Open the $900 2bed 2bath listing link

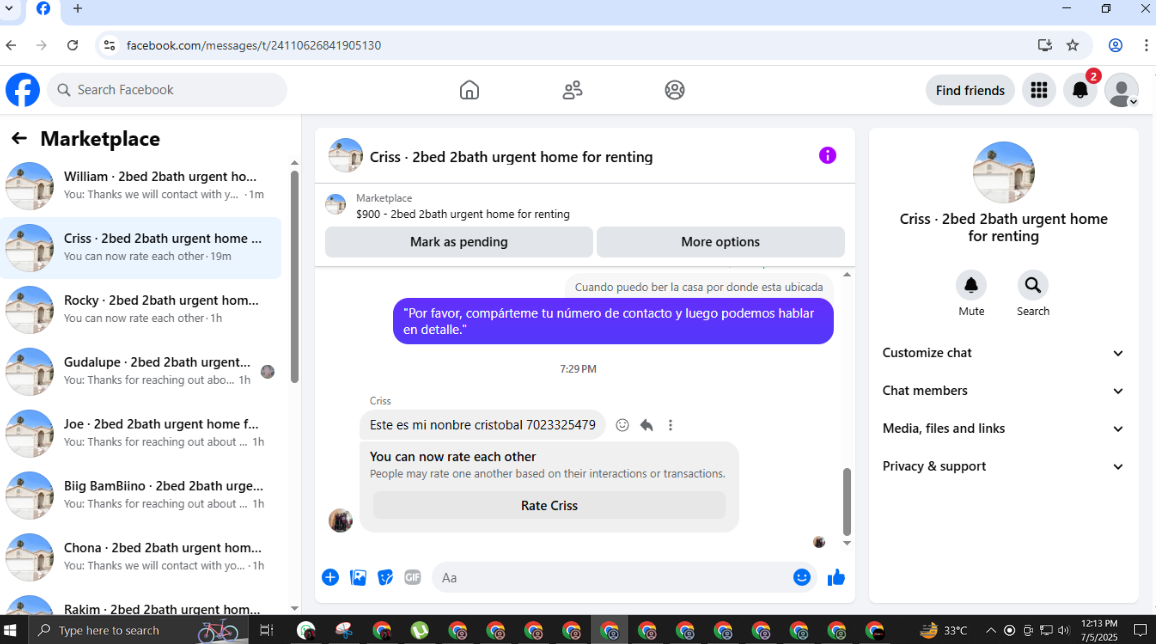click(x=462, y=214)
